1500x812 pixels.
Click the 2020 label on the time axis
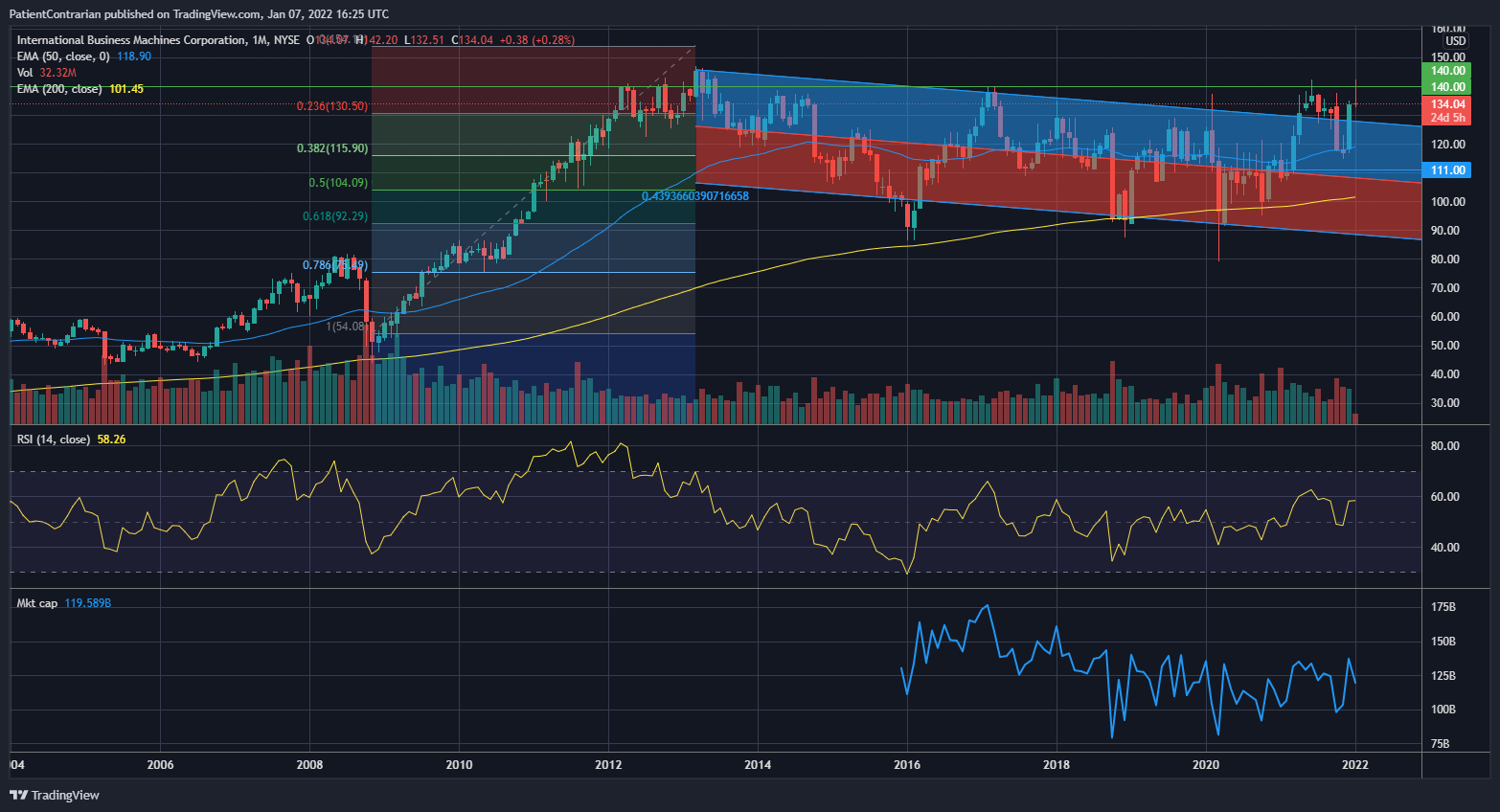click(1206, 764)
